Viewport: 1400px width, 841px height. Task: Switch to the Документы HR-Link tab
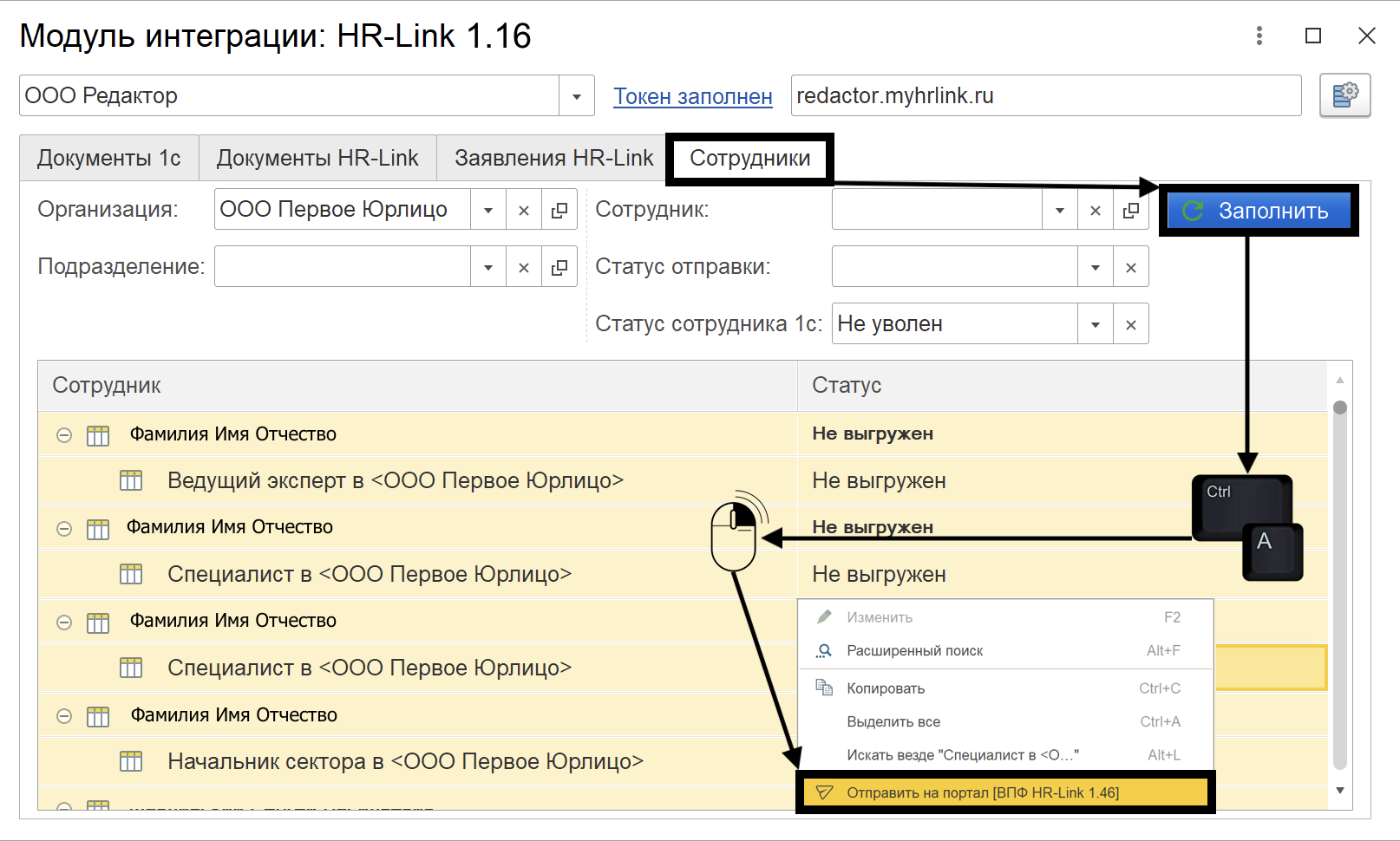317,158
